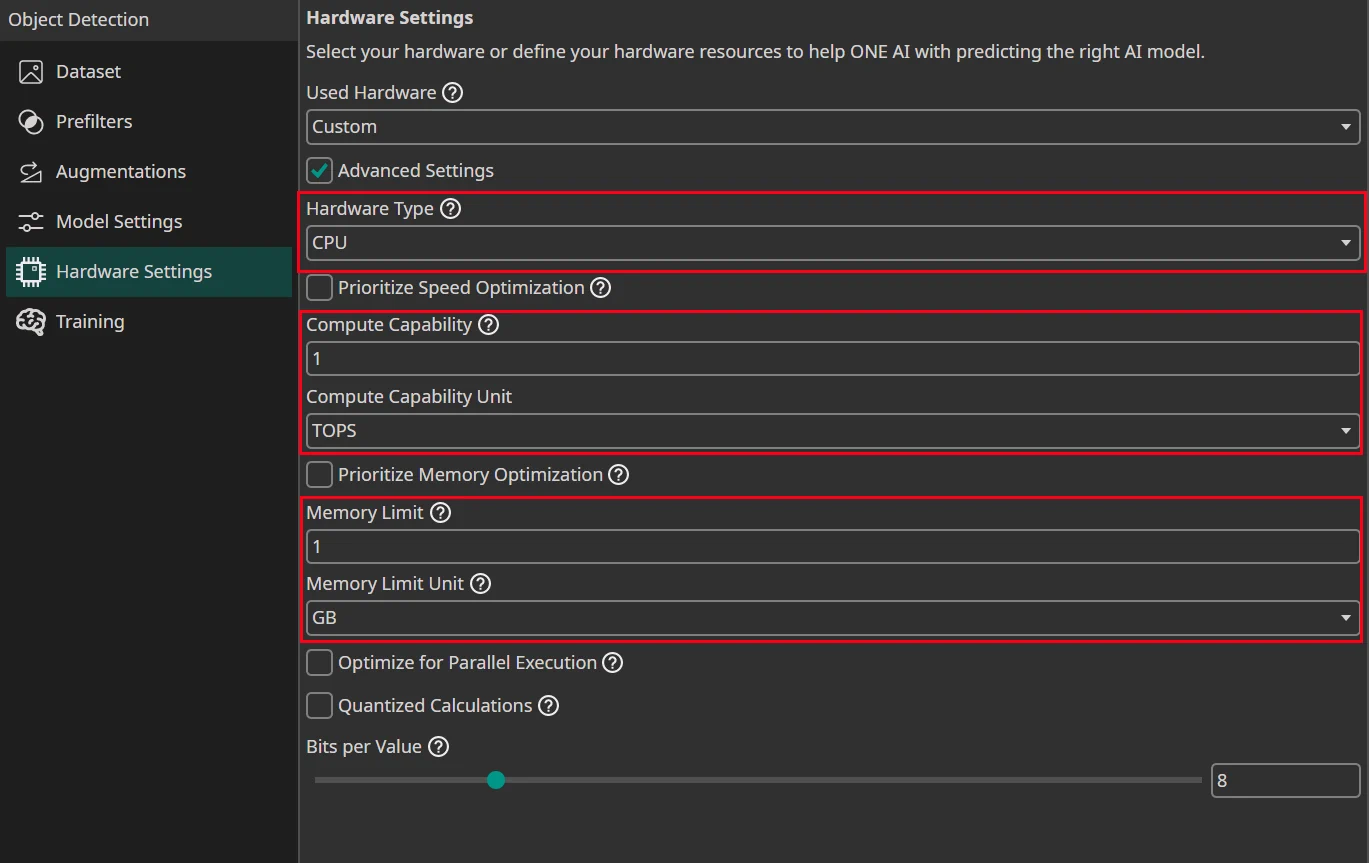1369x863 pixels.
Task: Enable Prioritize Speed Optimization checkbox
Action: click(x=319, y=288)
